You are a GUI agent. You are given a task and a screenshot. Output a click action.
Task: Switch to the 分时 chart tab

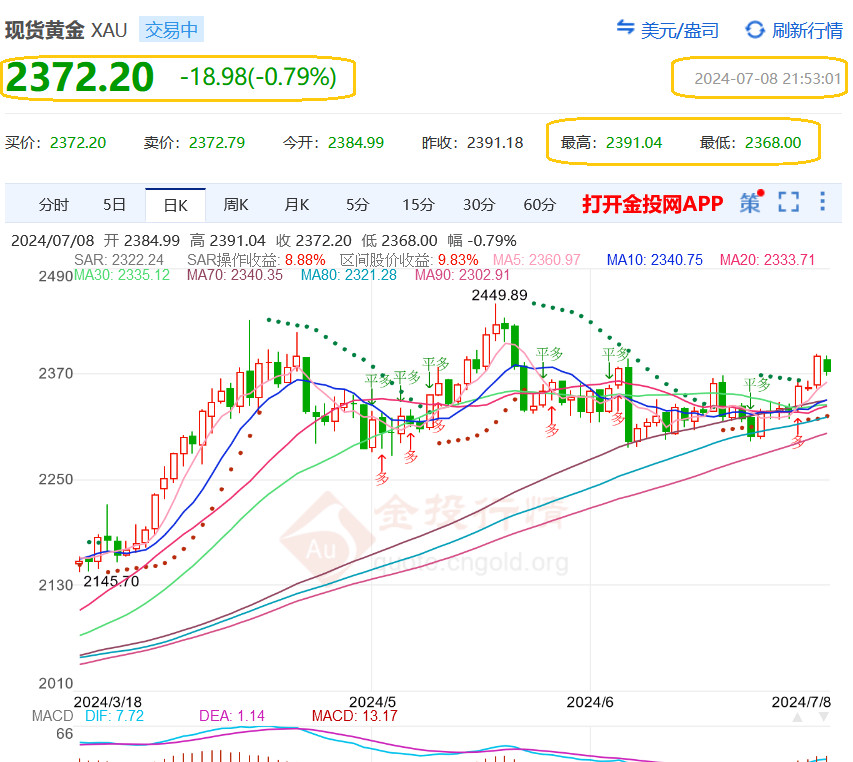click(x=54, y=204)
